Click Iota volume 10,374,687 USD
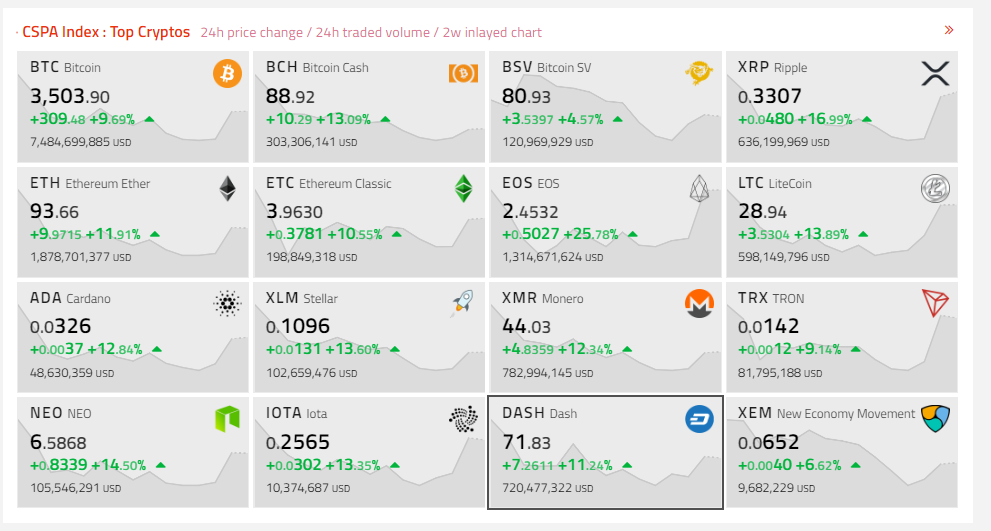This screenshot has width=991, height=531. (x=308, y=488)
